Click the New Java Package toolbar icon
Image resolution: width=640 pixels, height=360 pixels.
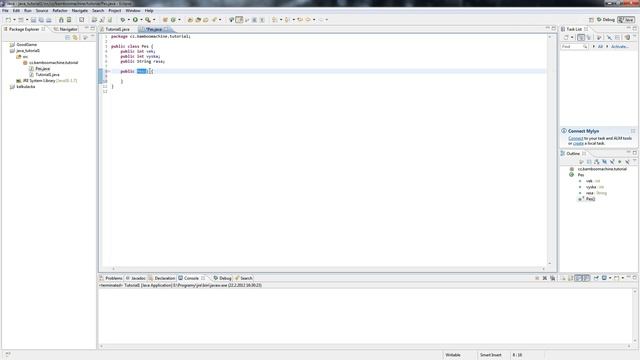165,20
